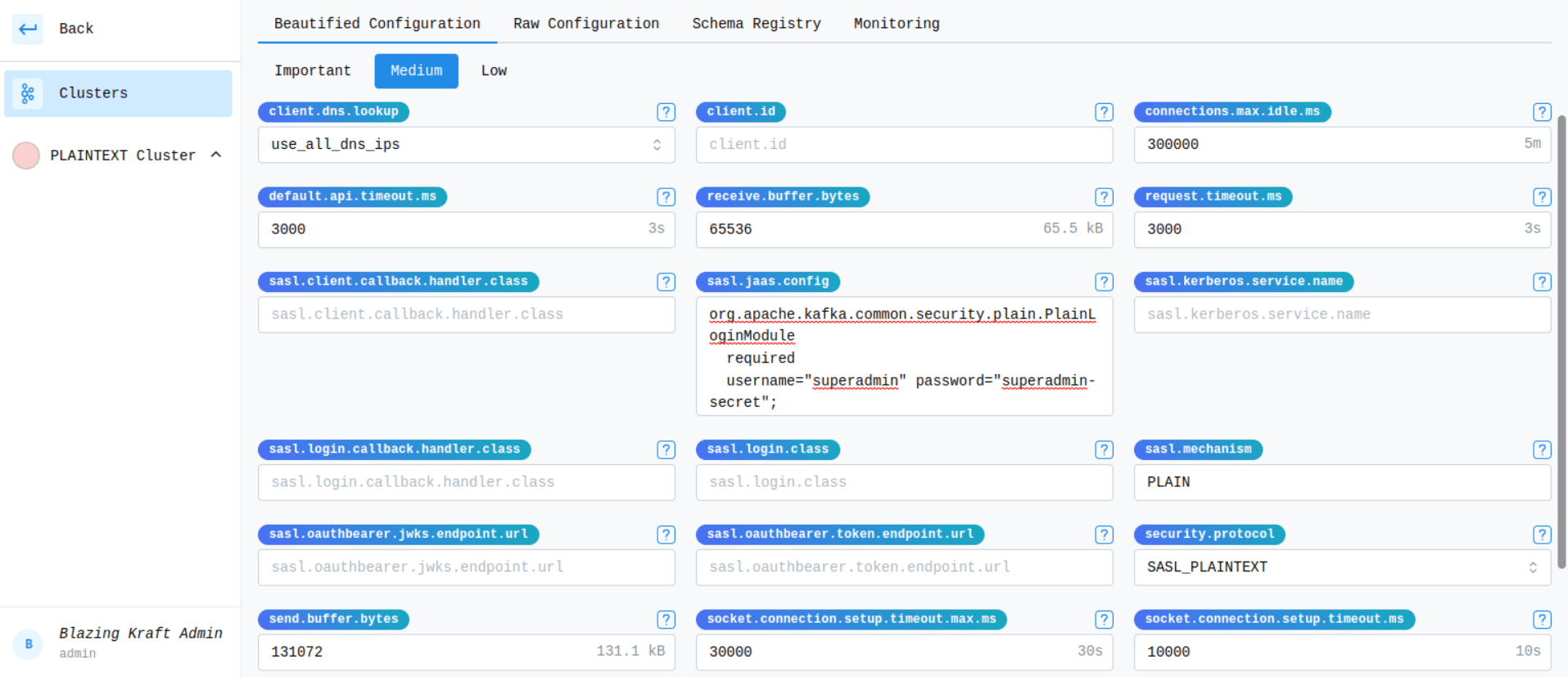
Task: Click the PLAINTEXT Cluster pink circle icon
Action: pos(26,156)
